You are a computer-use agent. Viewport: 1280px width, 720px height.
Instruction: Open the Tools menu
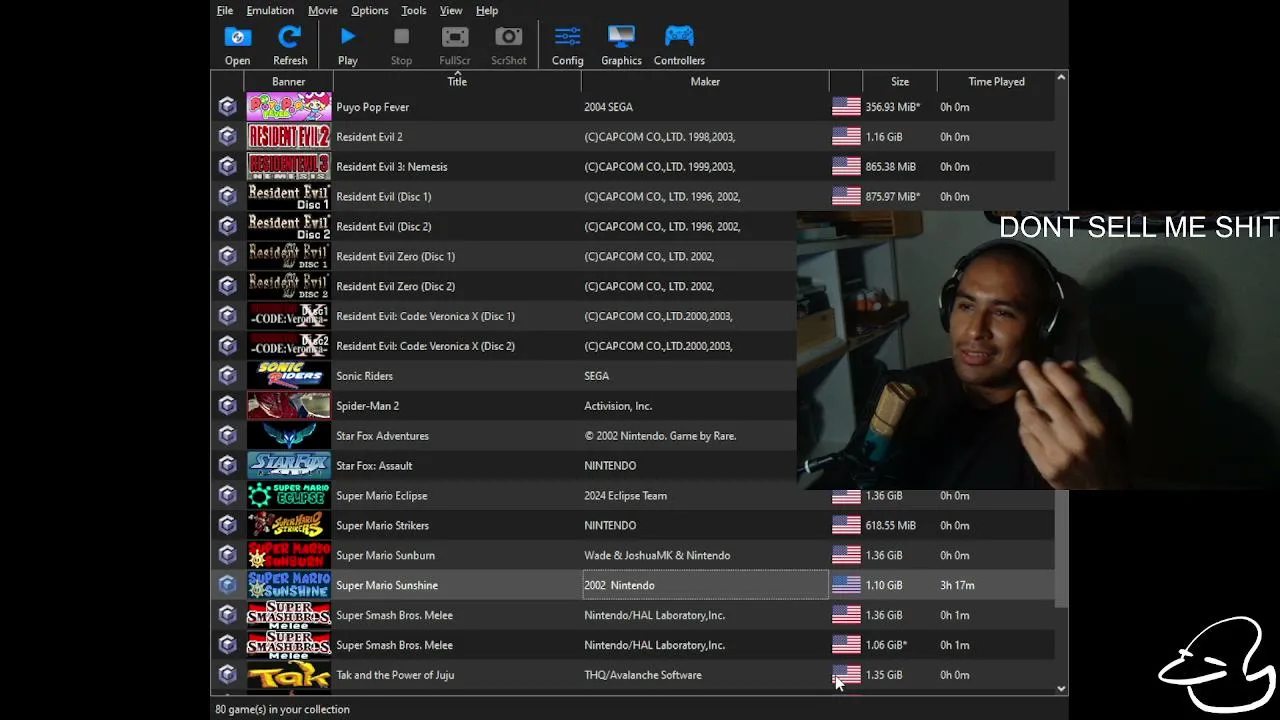click(414, 10)
